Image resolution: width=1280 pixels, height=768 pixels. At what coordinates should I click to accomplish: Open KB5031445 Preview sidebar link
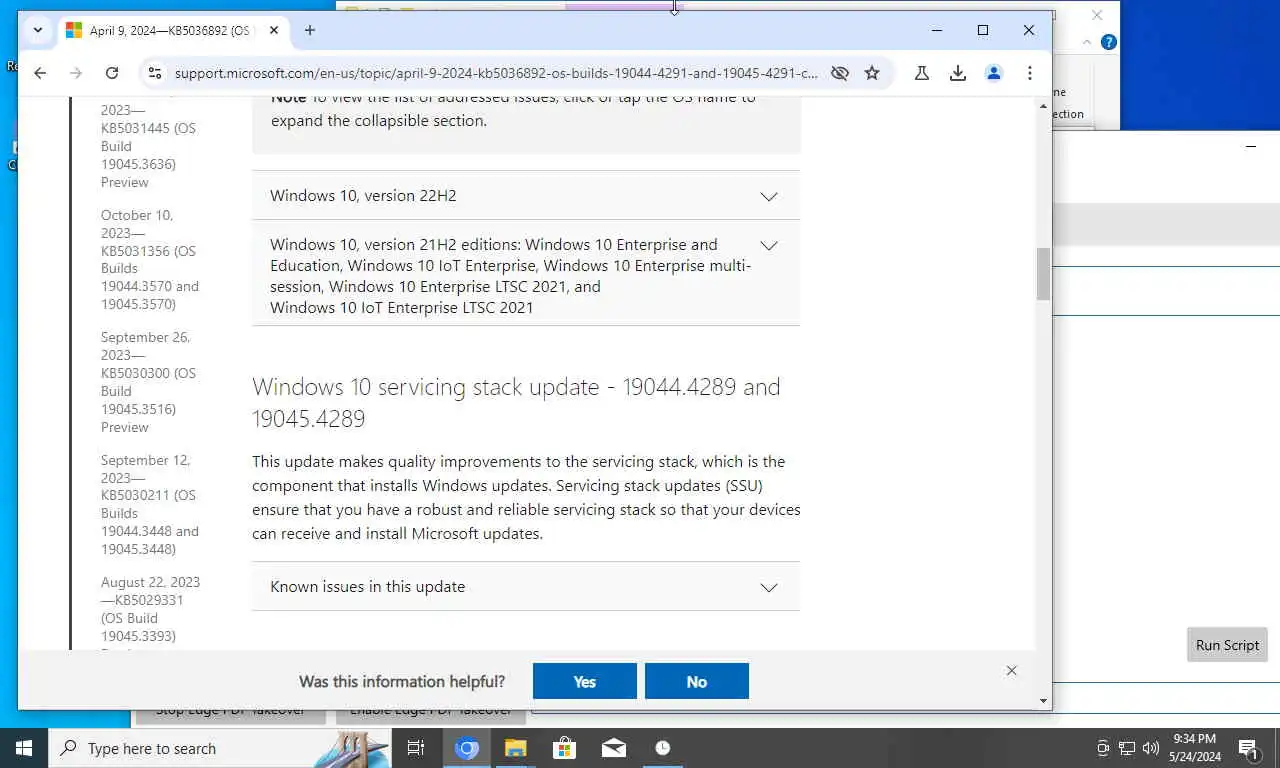click(148, 146)
